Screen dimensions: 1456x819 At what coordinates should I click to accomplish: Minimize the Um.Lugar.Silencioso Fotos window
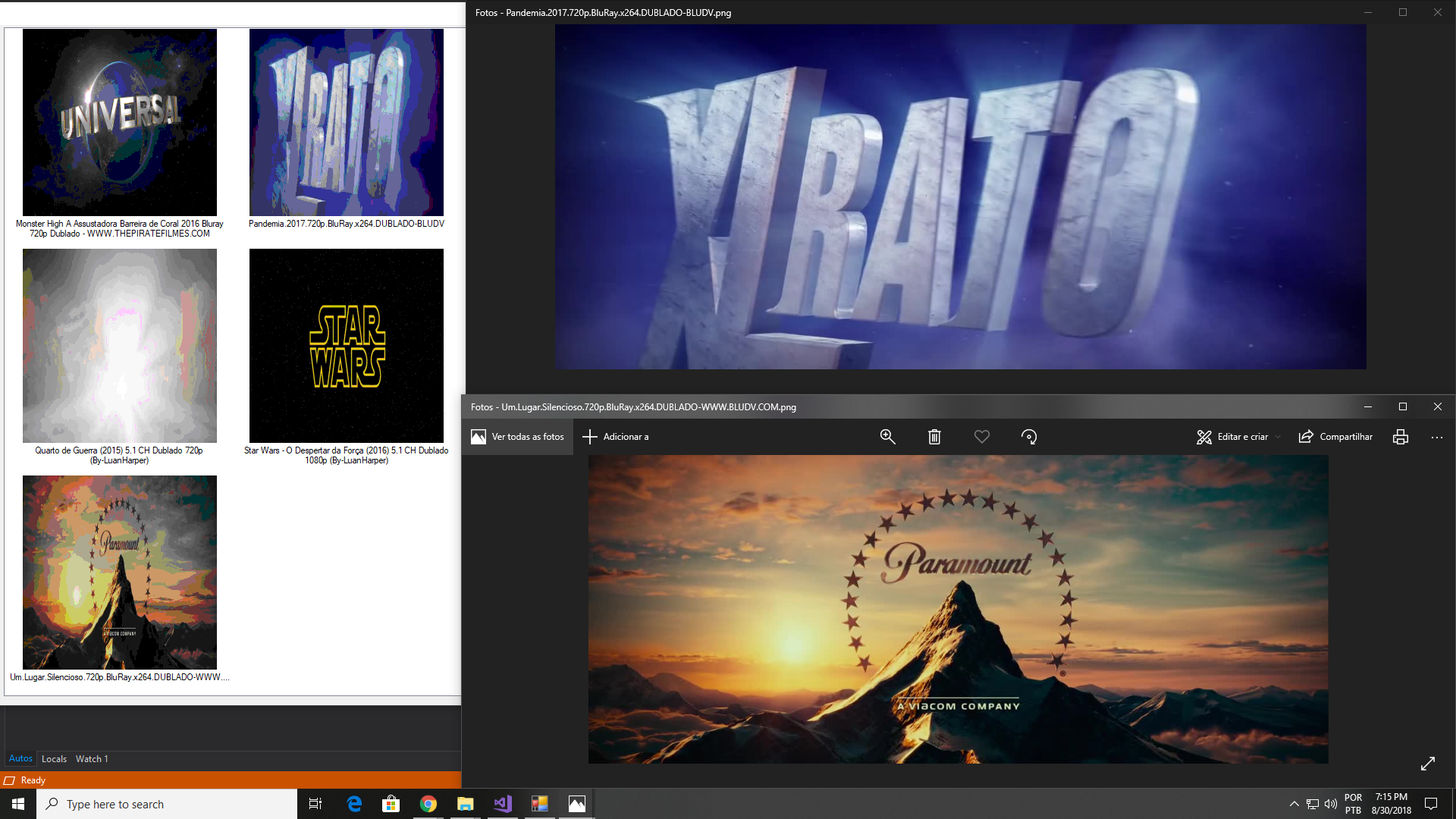(x=1368, y=406)
